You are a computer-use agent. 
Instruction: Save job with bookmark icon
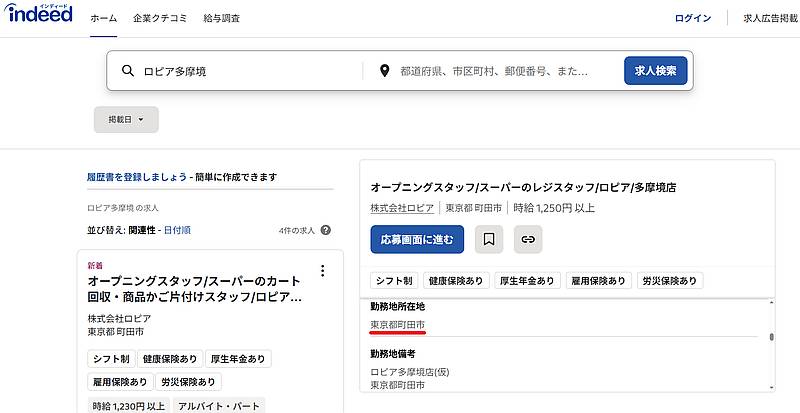coord(489,239)
